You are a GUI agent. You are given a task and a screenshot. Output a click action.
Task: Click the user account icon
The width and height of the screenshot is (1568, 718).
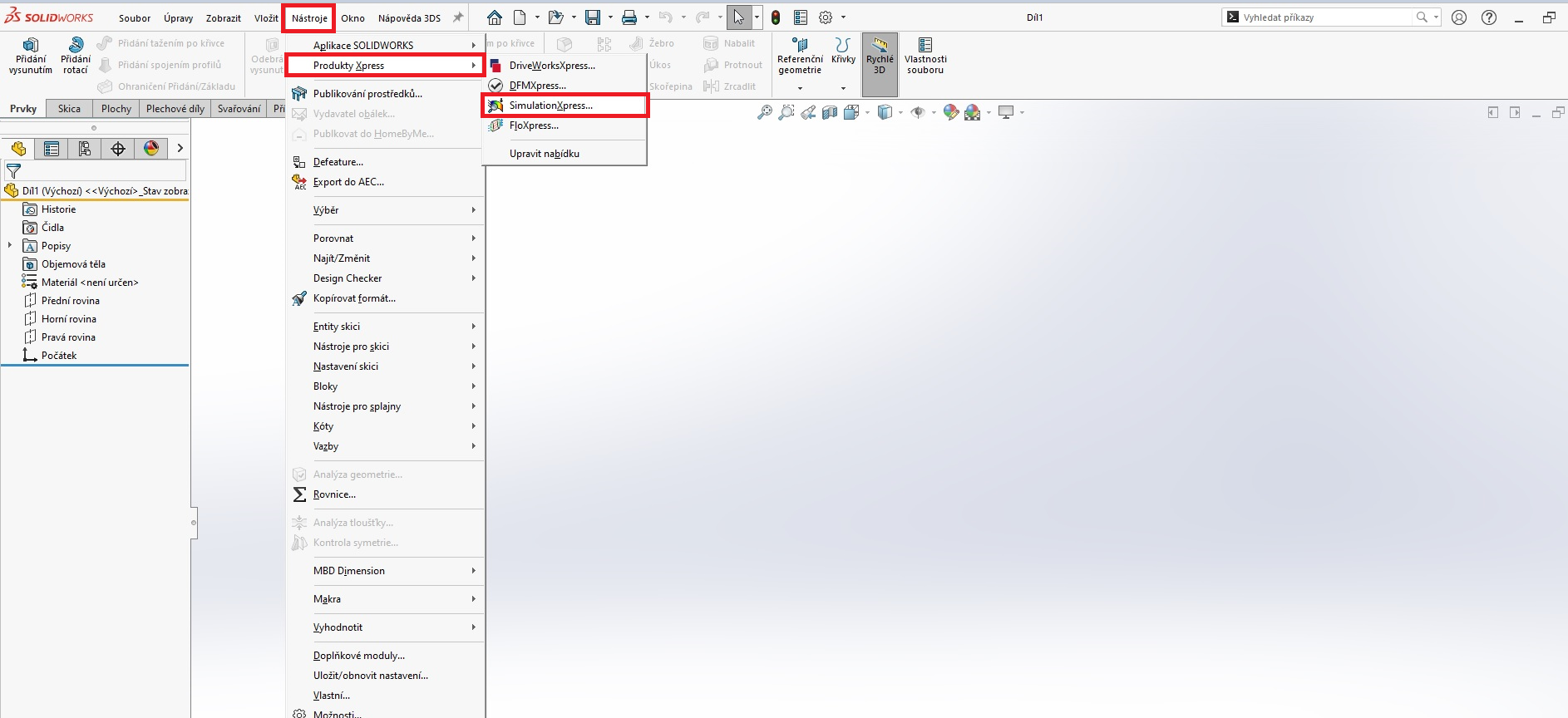click(1459, 17)
